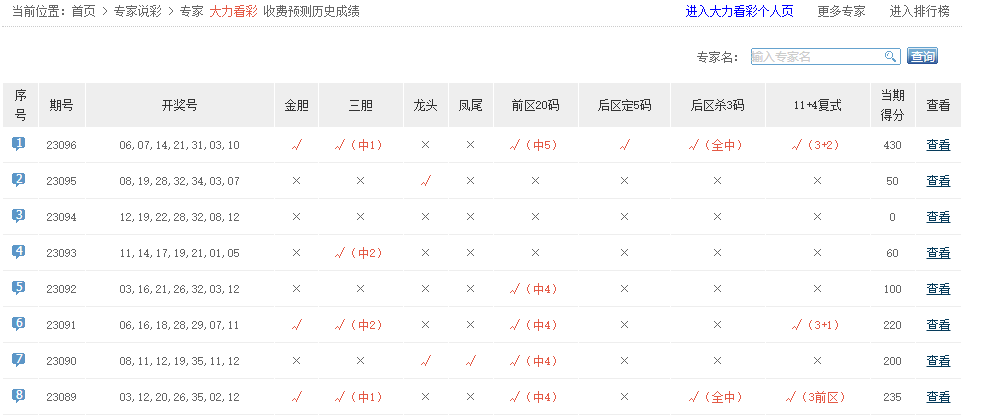Click the row 5 sequence number badge
This screenshot has height=415, width=997.
(x=19, y=289)
